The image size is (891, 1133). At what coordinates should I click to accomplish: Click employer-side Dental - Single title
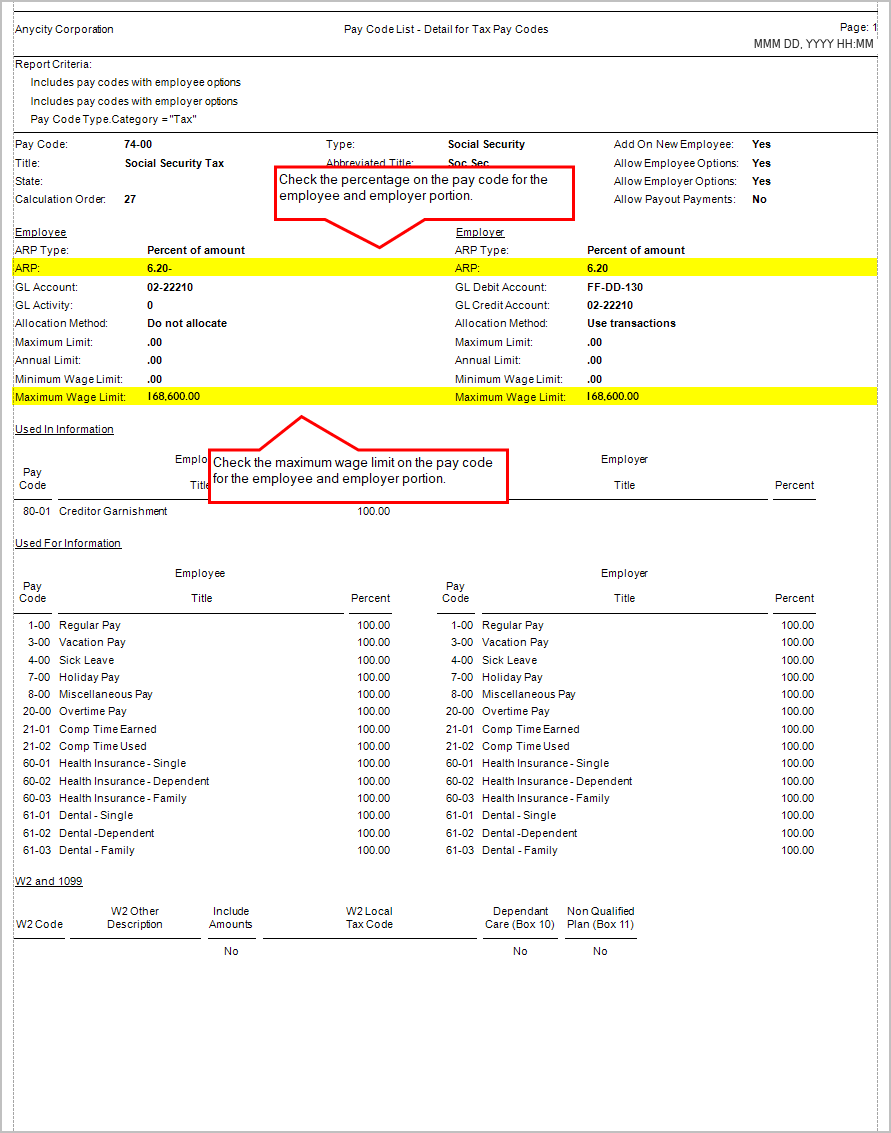520,816
